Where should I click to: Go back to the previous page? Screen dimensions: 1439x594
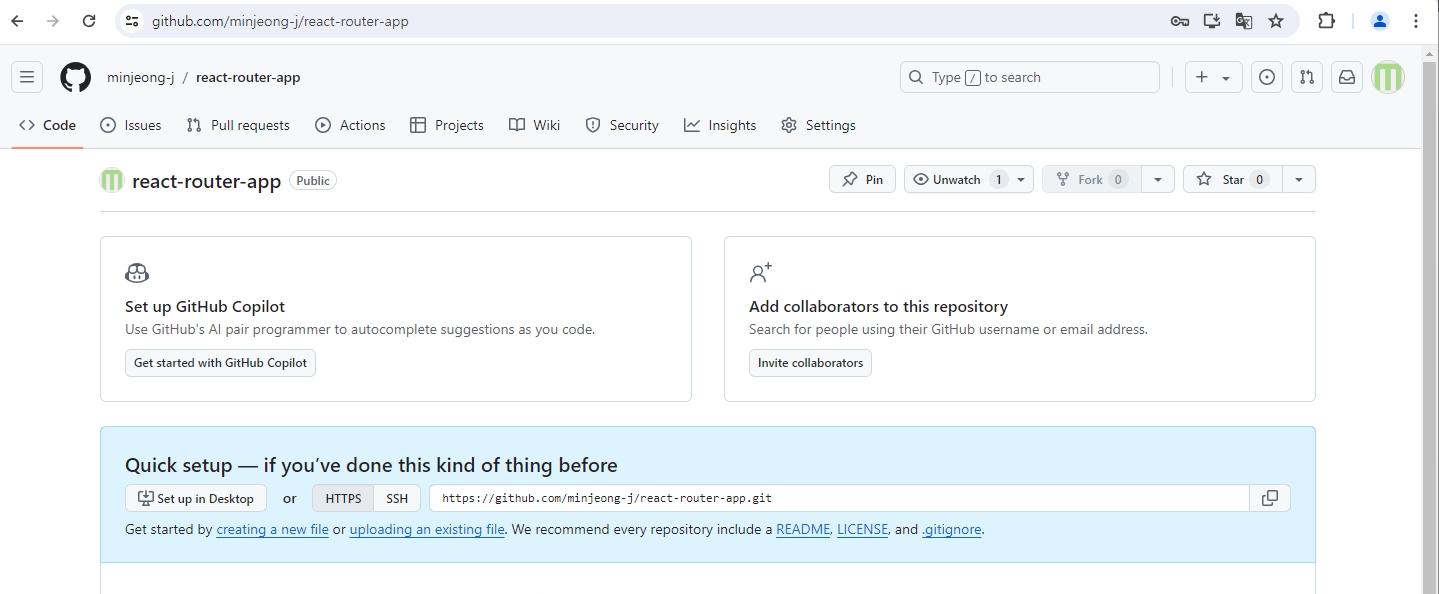pyautogui.click(x=17, y=21)
